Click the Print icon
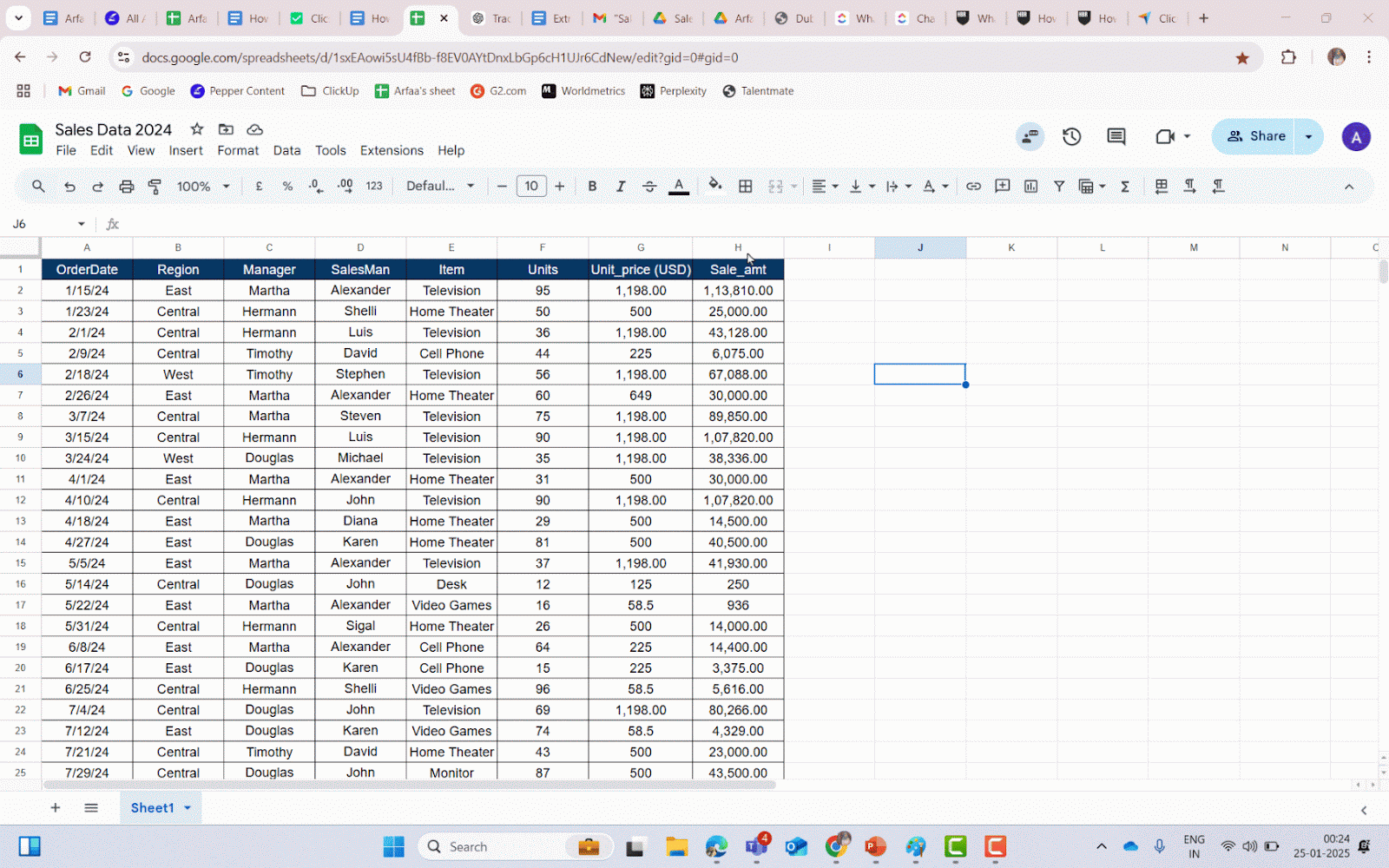Viewport: 1389px width, 868px height. 127,186
